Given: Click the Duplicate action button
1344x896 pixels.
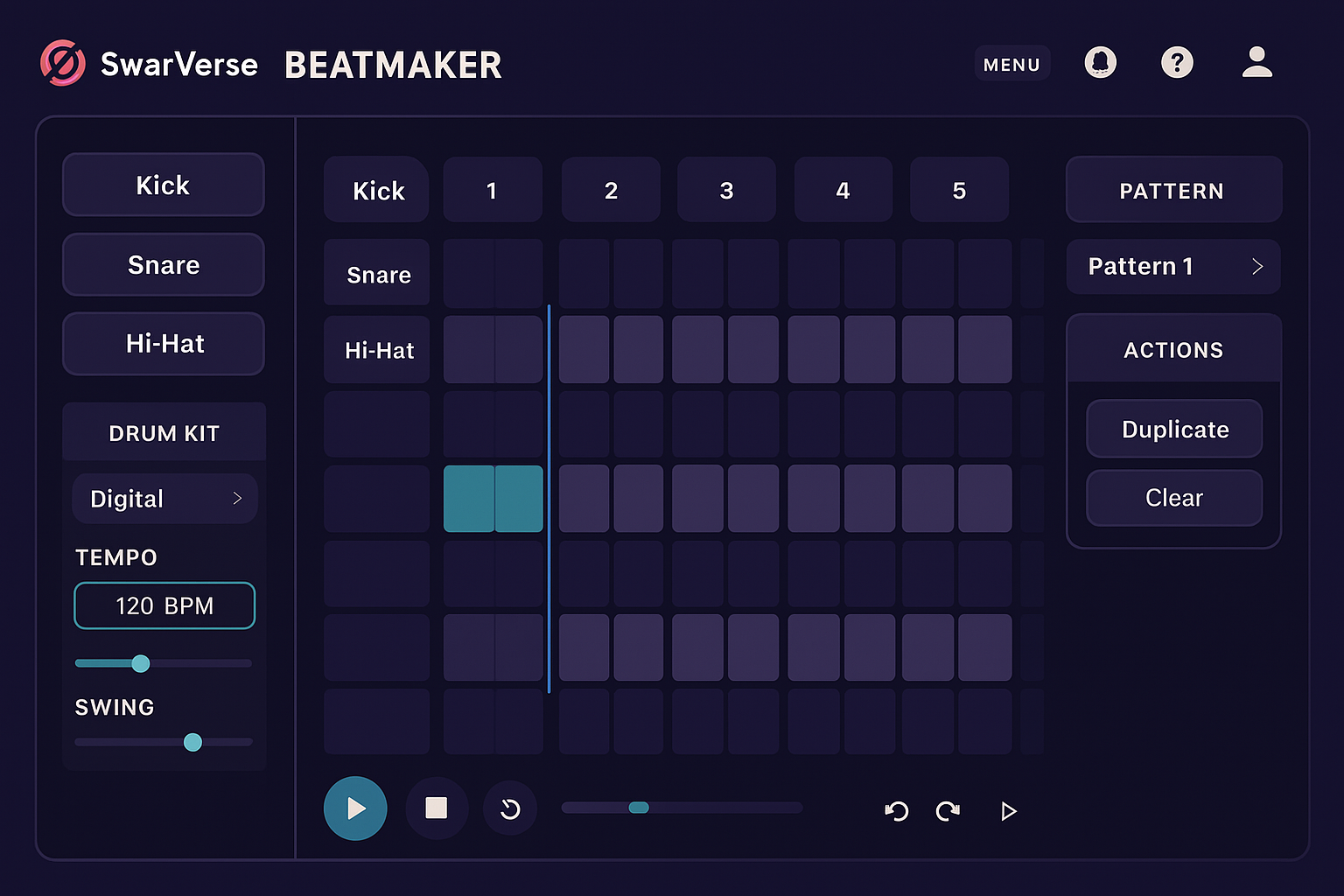Looking at the screenshot, I should click(1174, 429).
